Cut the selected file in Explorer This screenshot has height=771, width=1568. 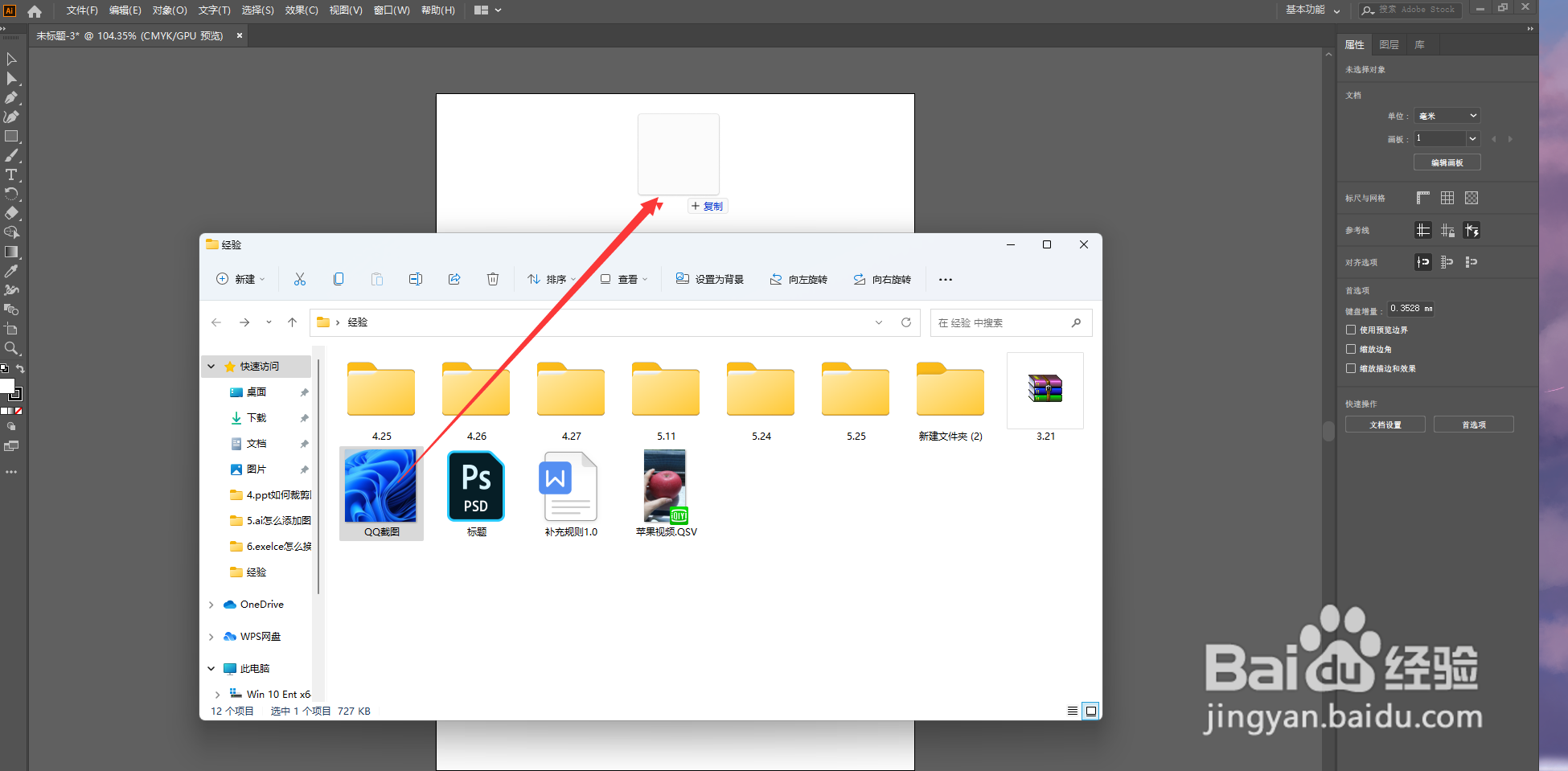tap(300, 279)
